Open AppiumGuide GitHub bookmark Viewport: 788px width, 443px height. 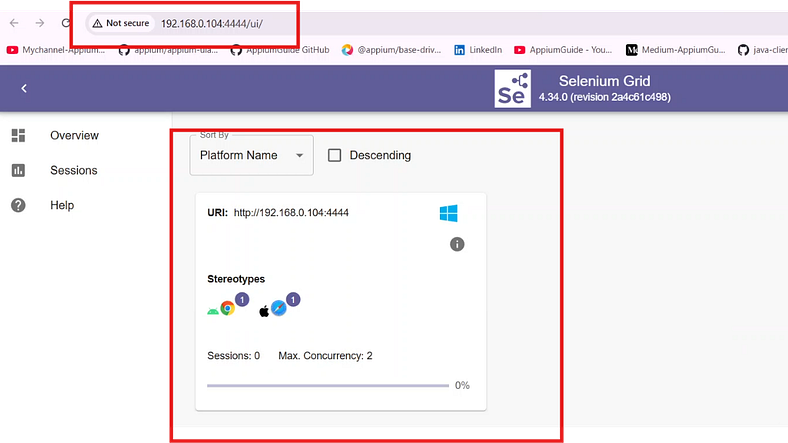pos(280,50)
